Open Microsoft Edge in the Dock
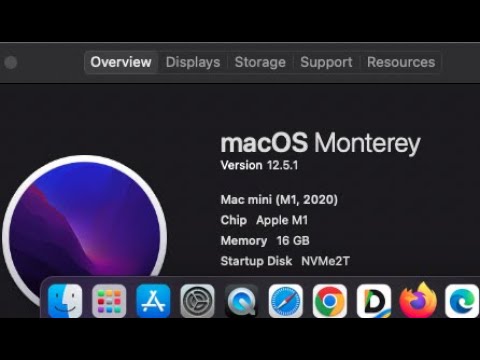The image size is (480, 360). [462, 301]
